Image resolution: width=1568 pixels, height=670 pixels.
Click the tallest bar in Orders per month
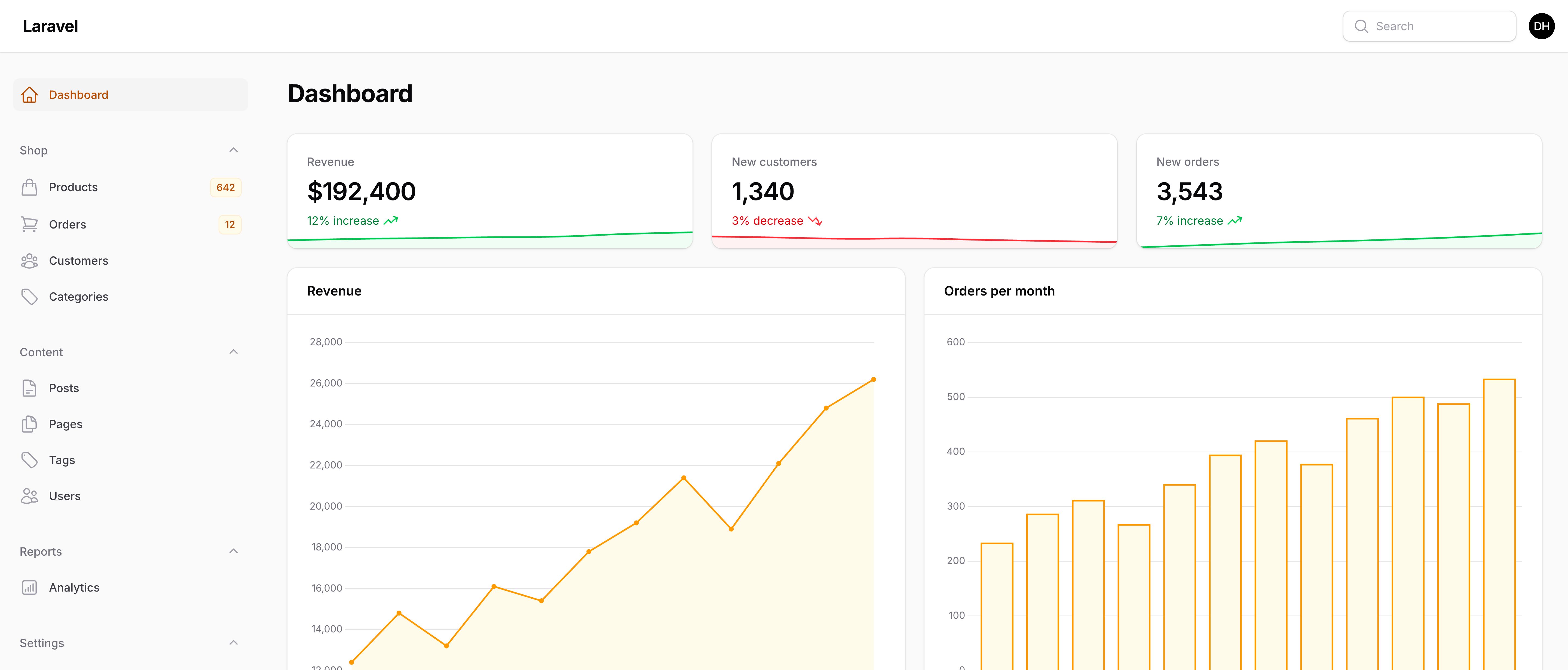(1499, 525)
